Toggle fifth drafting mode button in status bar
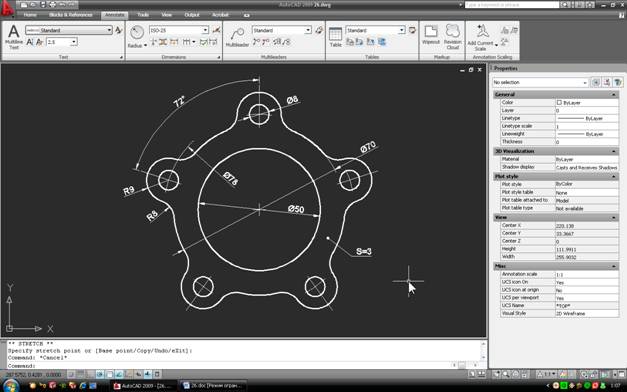 click(x=109, y=374)
